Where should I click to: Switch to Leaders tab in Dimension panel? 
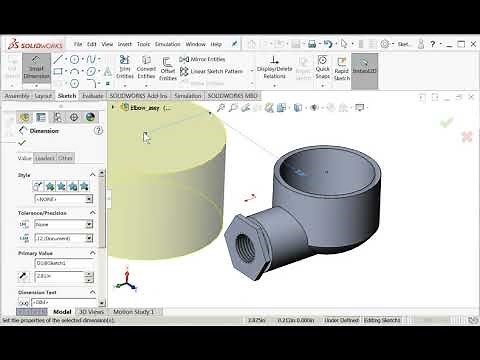[45, 158]
